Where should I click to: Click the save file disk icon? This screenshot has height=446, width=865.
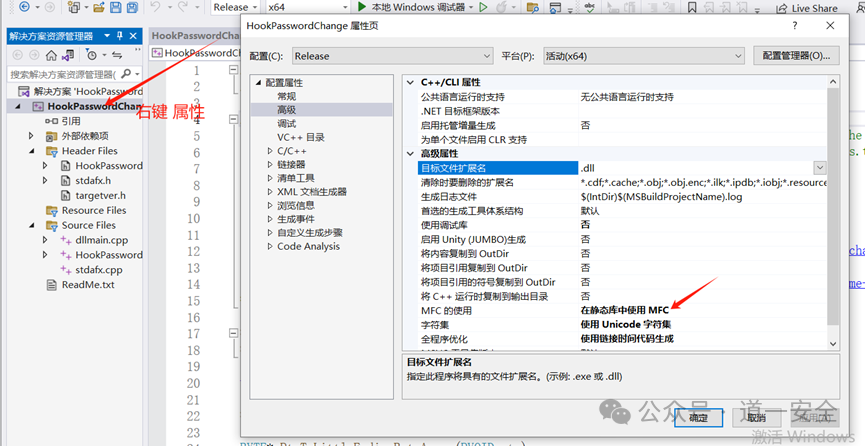point(115,7)
